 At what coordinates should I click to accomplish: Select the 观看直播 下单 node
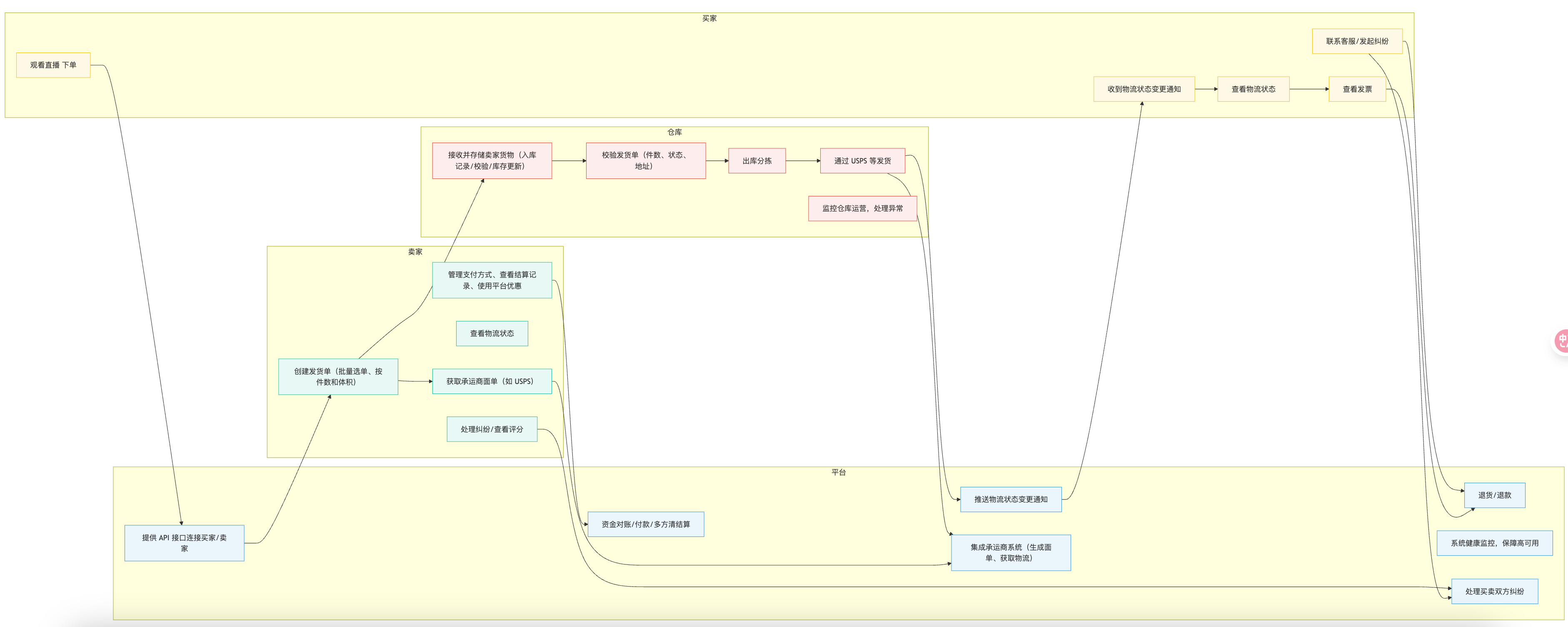coord(54,65)
